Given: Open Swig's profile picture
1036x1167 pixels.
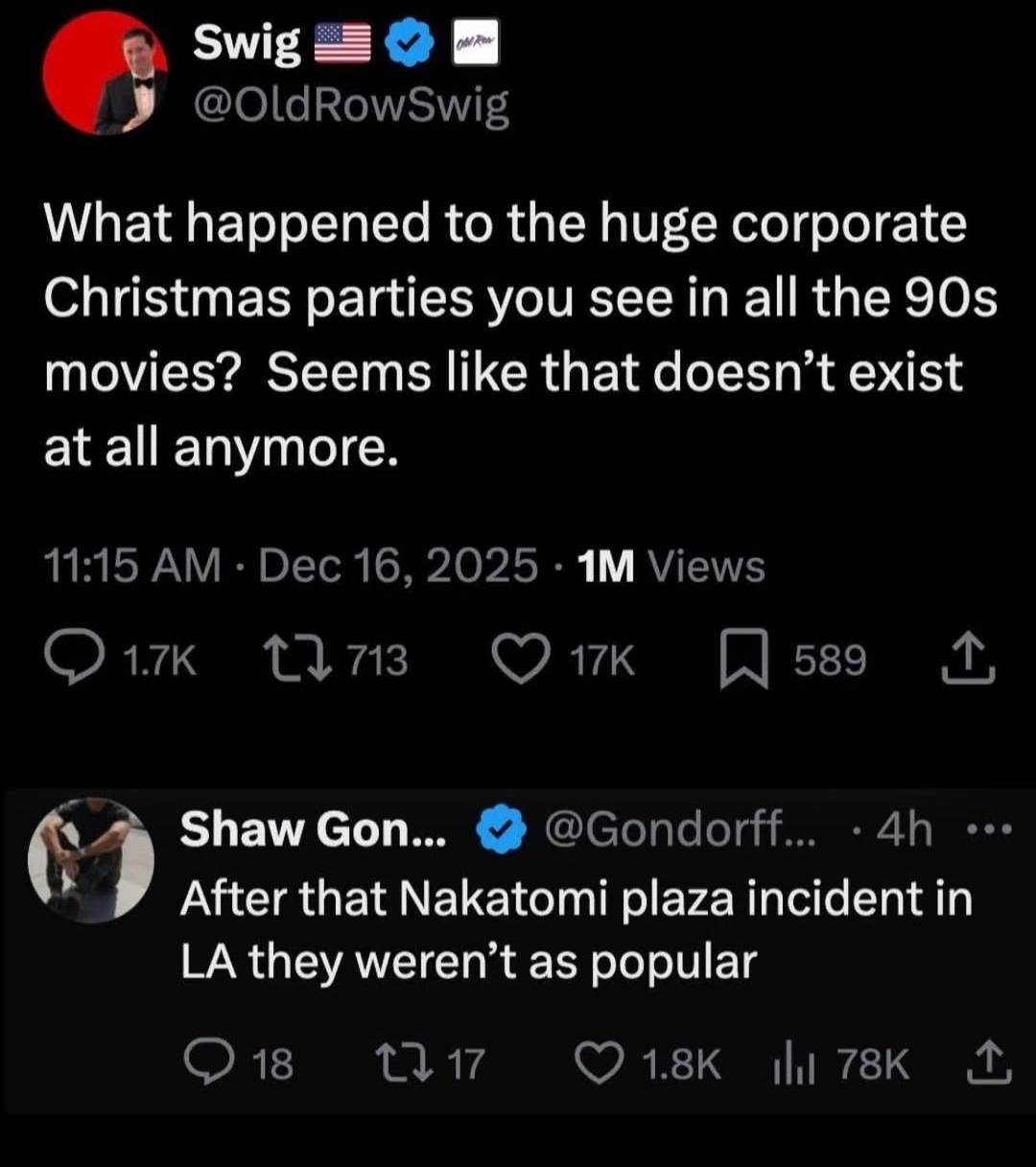Looking at the screenshot, I should (x=106, y=73).
